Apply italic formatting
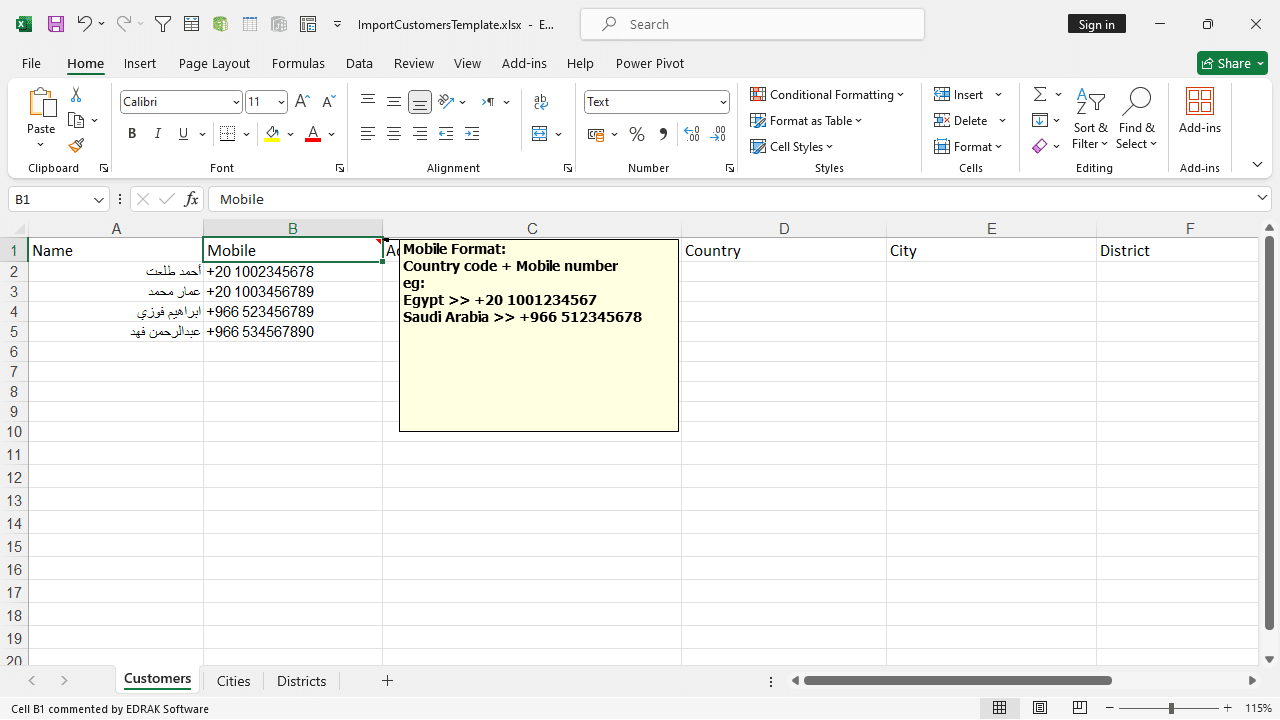 [x=157, y=134]
